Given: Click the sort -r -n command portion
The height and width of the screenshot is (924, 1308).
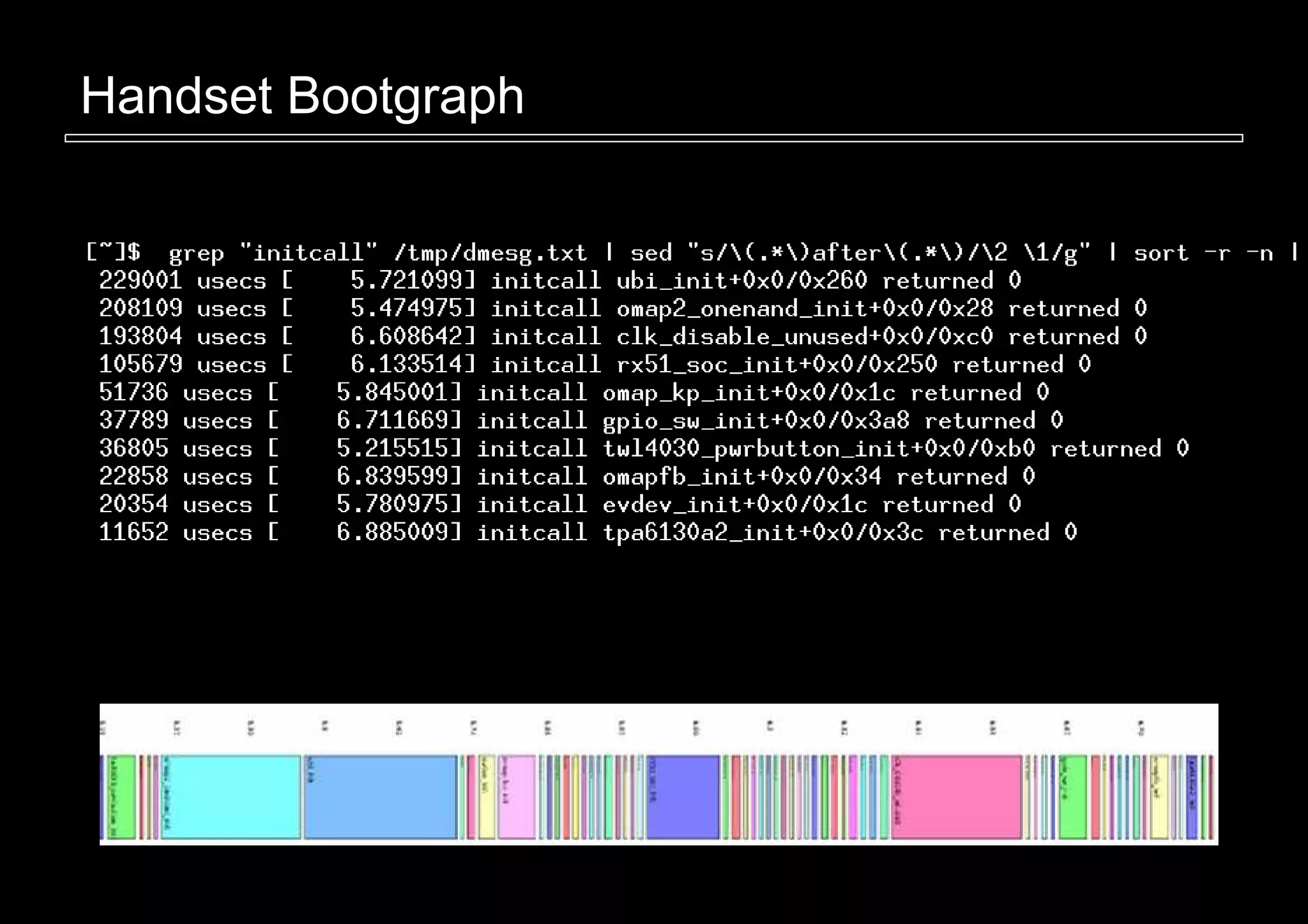Looking at the screenshot, I should [x=1203, y=253].
